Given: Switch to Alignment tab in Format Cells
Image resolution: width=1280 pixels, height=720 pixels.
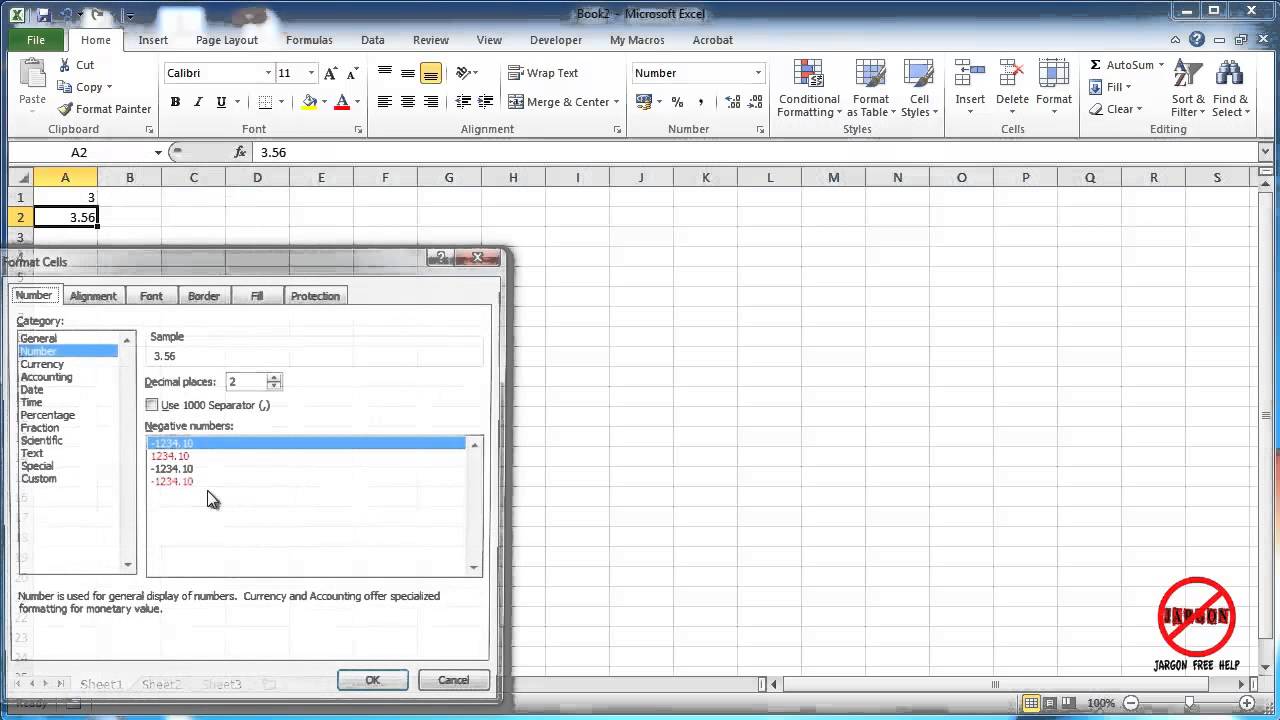Looking at the screenshot, I should point(93,296).
